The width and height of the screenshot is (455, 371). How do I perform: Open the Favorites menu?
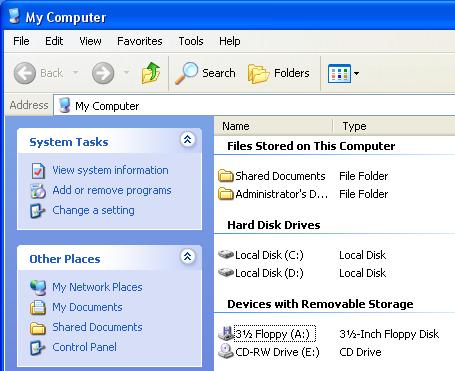pos(140,41)
